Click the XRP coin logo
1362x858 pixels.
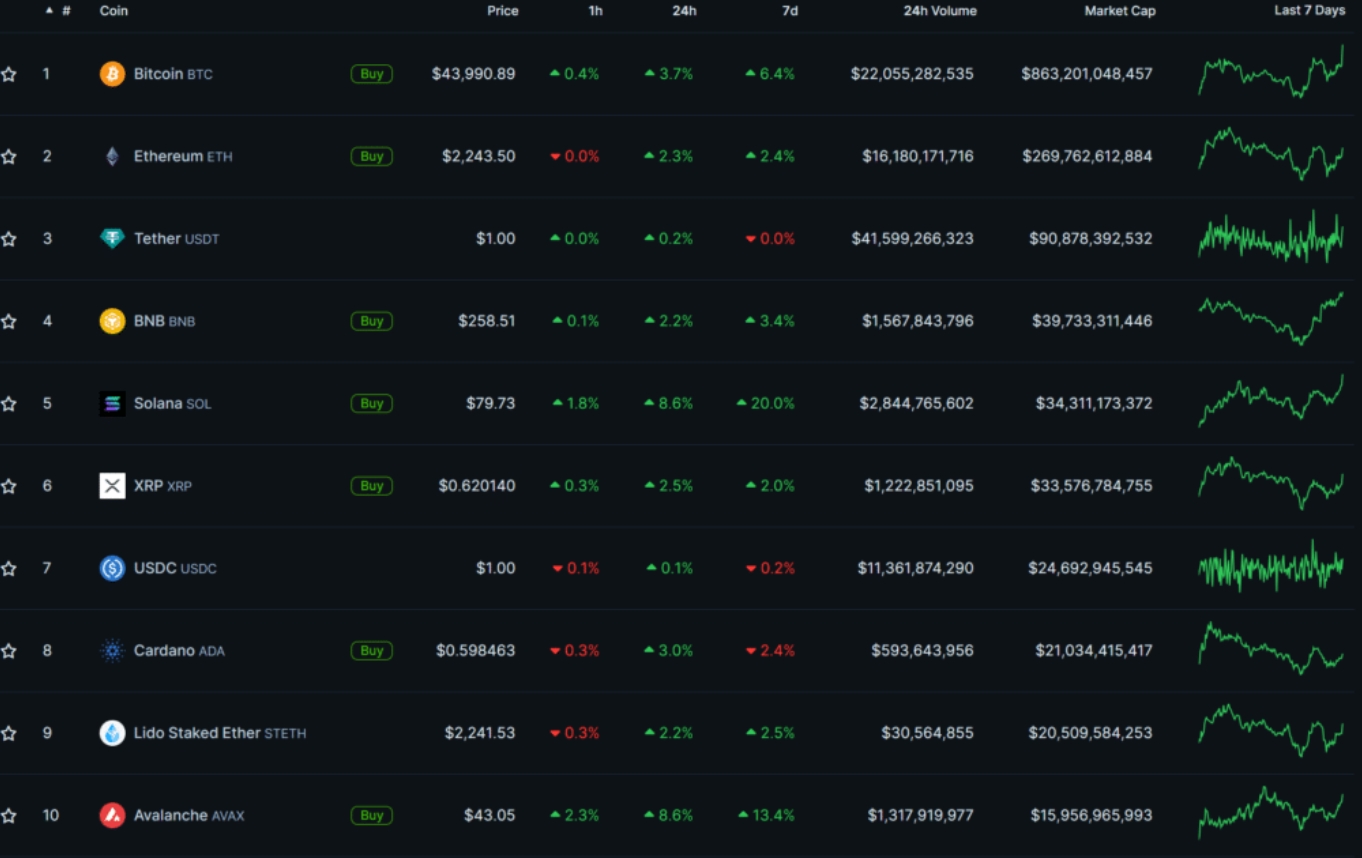point(112,486)
